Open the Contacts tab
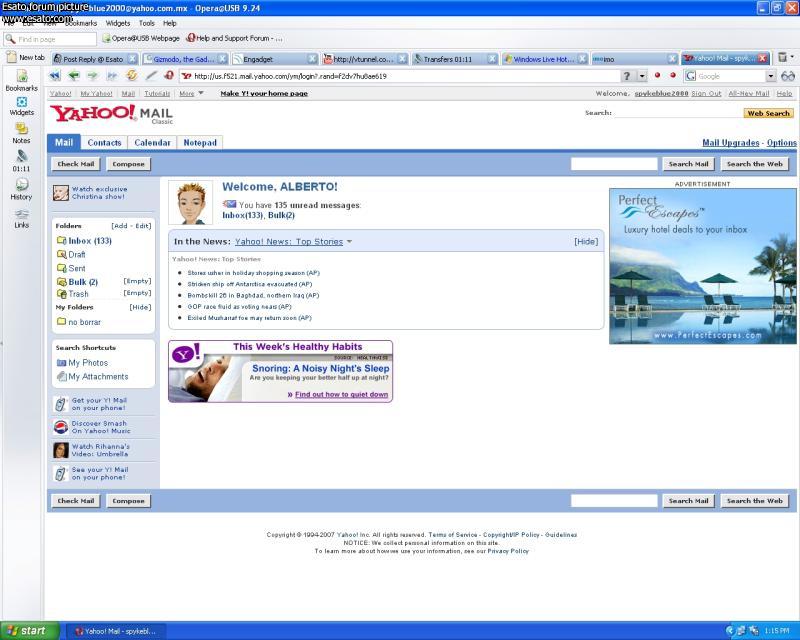Screen dimensions: 800x640 click(104, 142)
